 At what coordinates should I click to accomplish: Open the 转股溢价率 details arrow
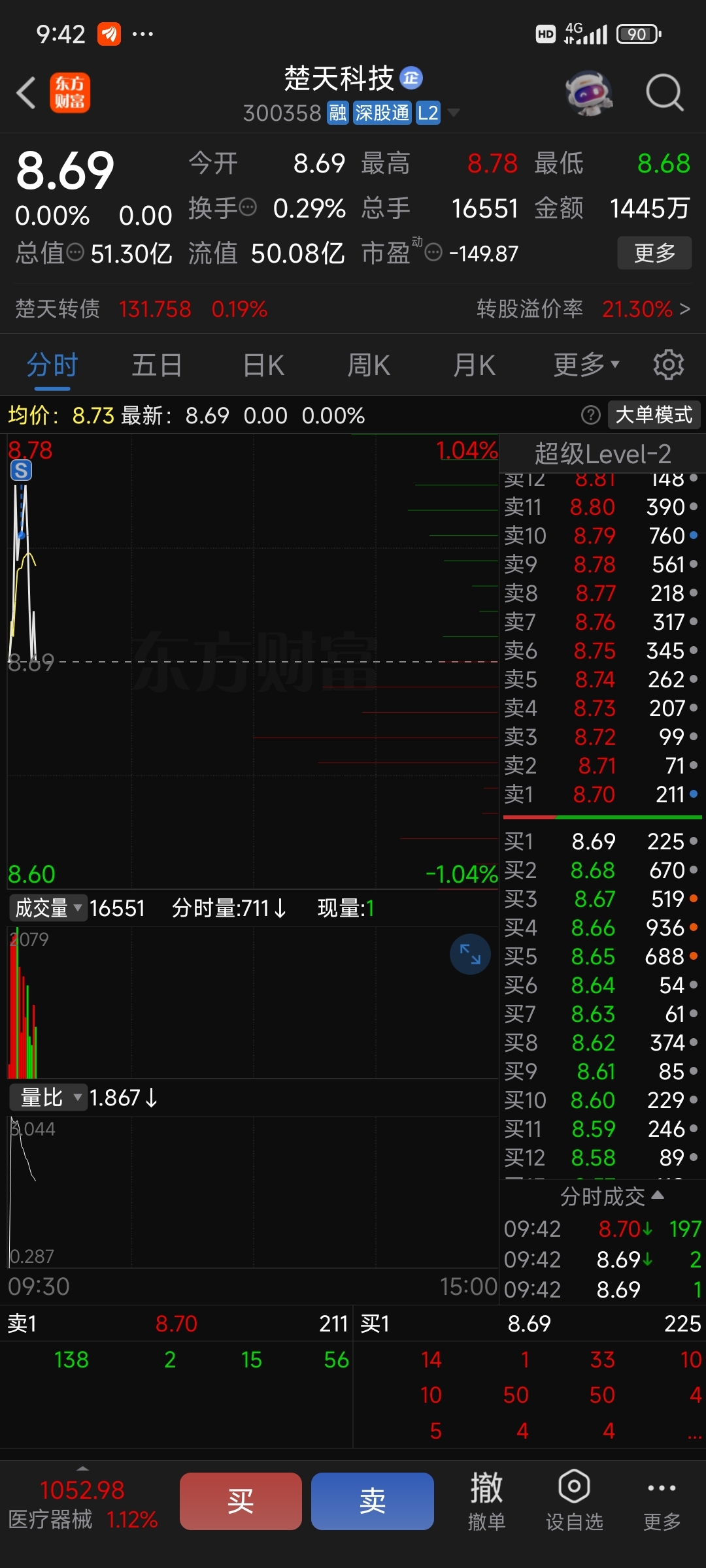point(684,308)
